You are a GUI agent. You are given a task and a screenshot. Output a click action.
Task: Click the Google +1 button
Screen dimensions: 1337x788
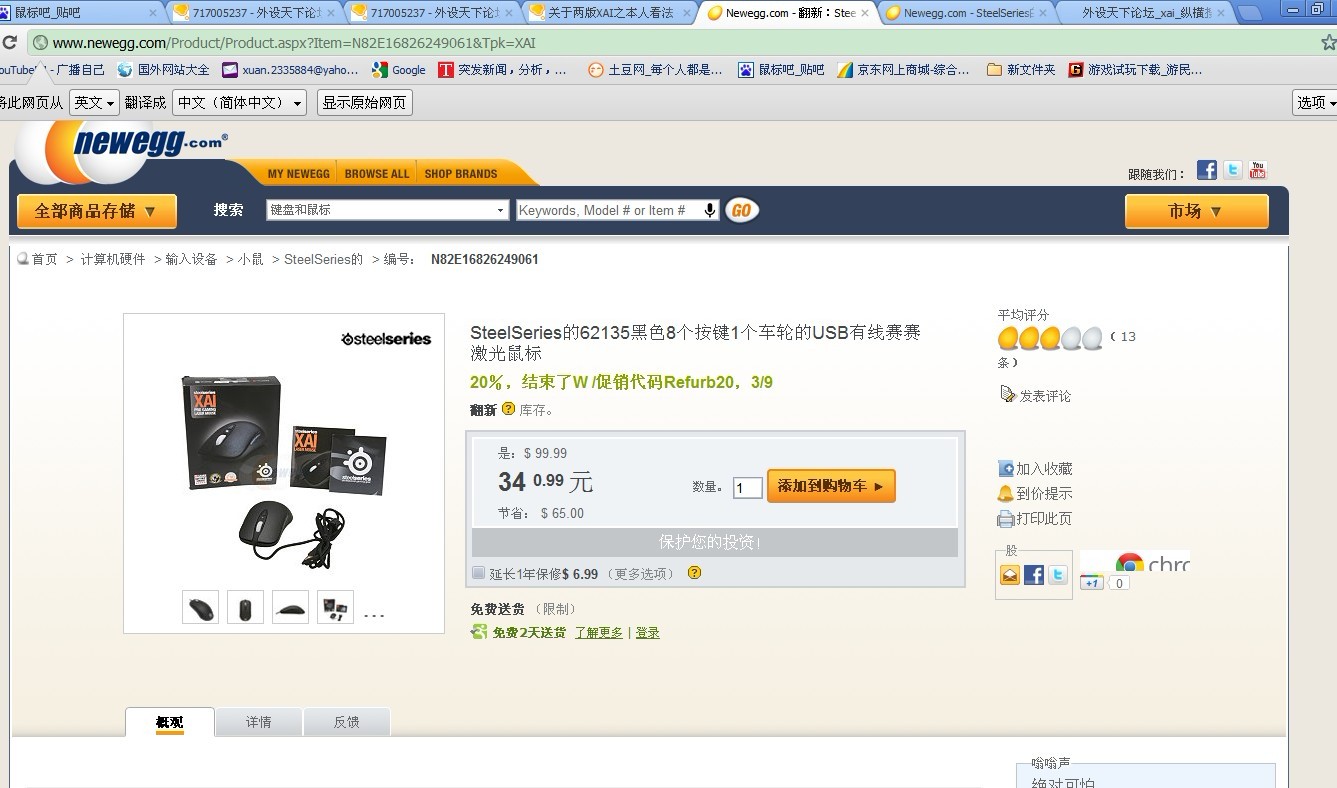[1091, 583]
